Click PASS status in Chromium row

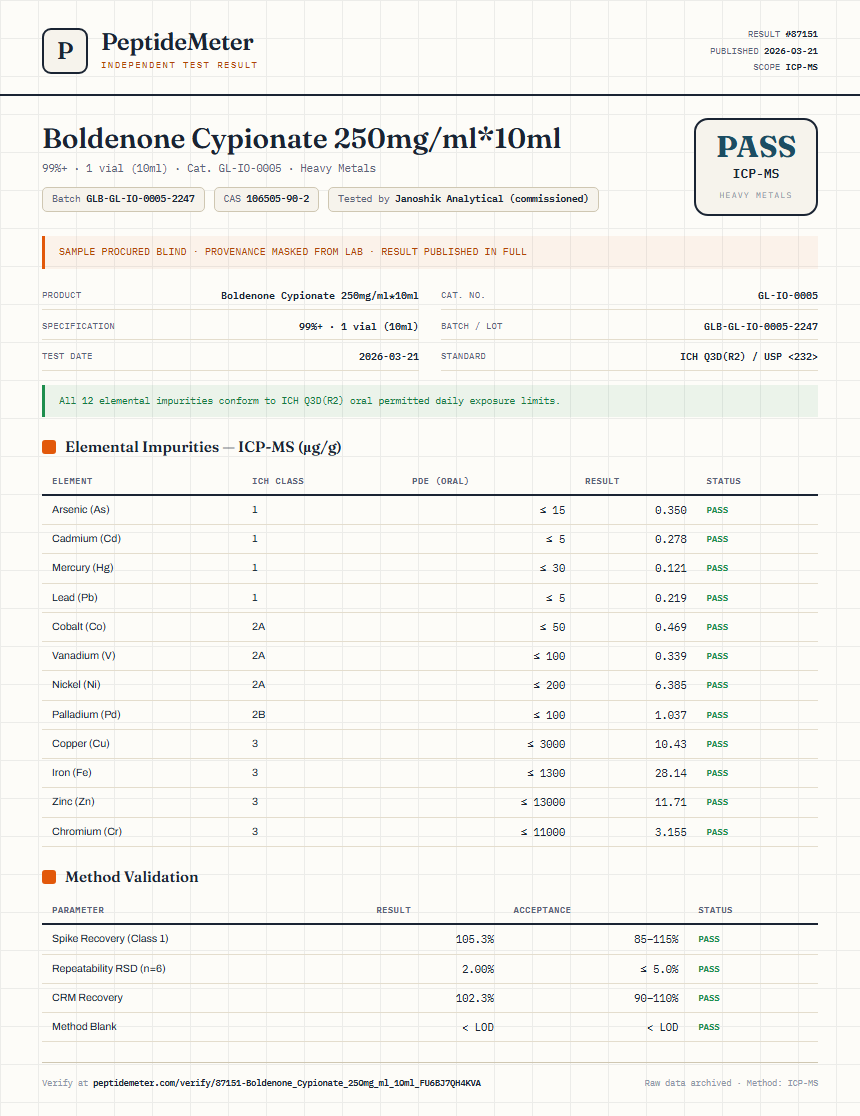click(x=717, y=832)
